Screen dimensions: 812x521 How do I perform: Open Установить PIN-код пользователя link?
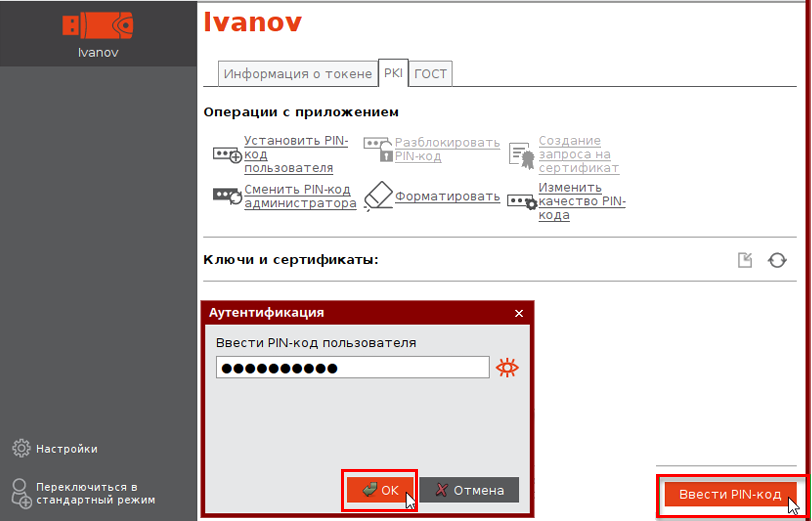point(295,154)
